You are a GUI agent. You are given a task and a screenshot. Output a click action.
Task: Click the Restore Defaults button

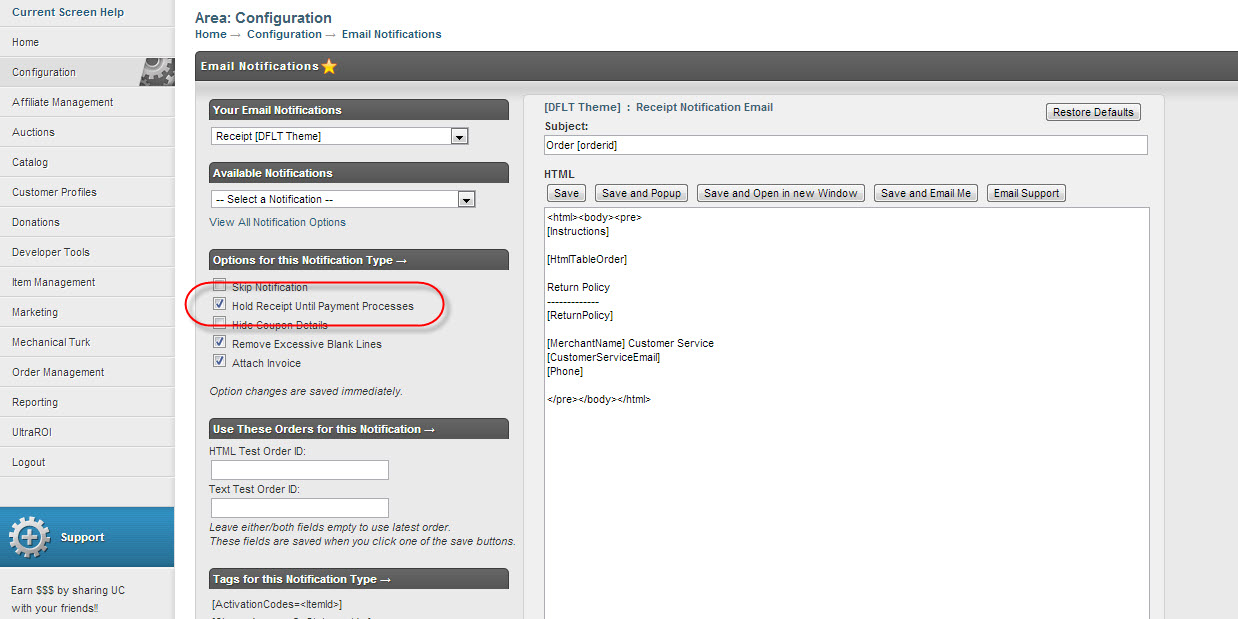coord(1093,112)
